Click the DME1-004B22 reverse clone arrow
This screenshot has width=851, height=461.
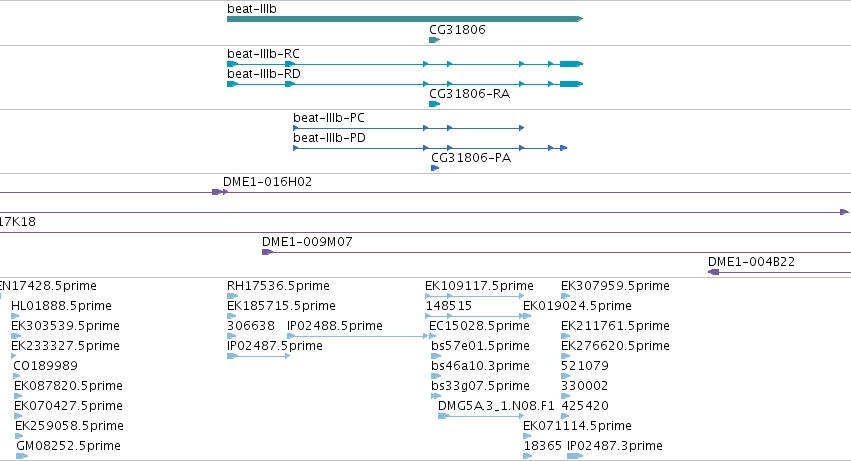(714, 272)
